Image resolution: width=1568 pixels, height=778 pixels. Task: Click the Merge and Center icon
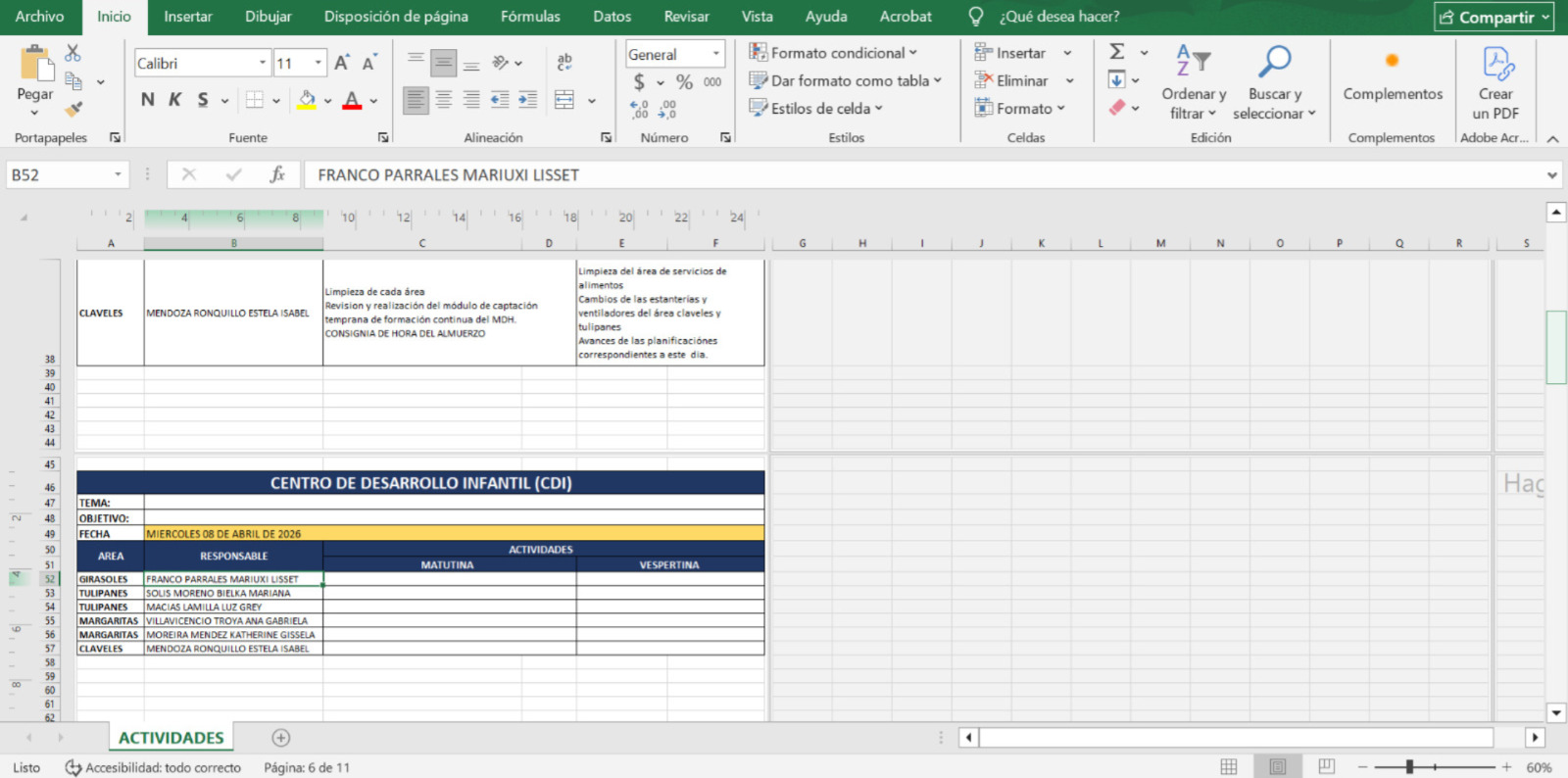(x=564, y=100)
